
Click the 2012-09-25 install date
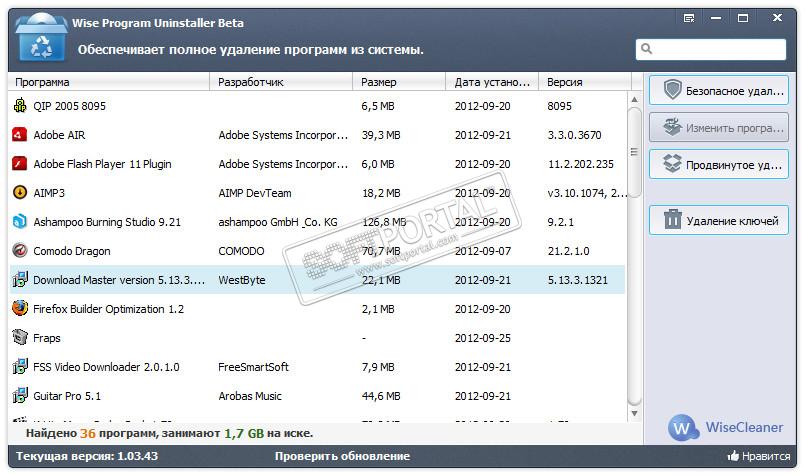[x=483, y=338]
